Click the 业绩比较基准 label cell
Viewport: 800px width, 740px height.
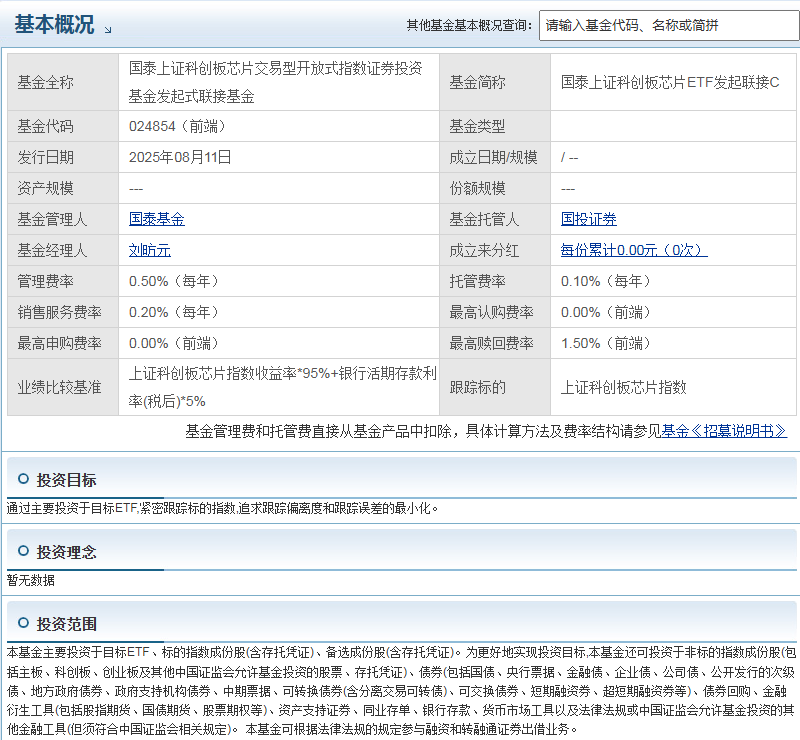(63, 387)
